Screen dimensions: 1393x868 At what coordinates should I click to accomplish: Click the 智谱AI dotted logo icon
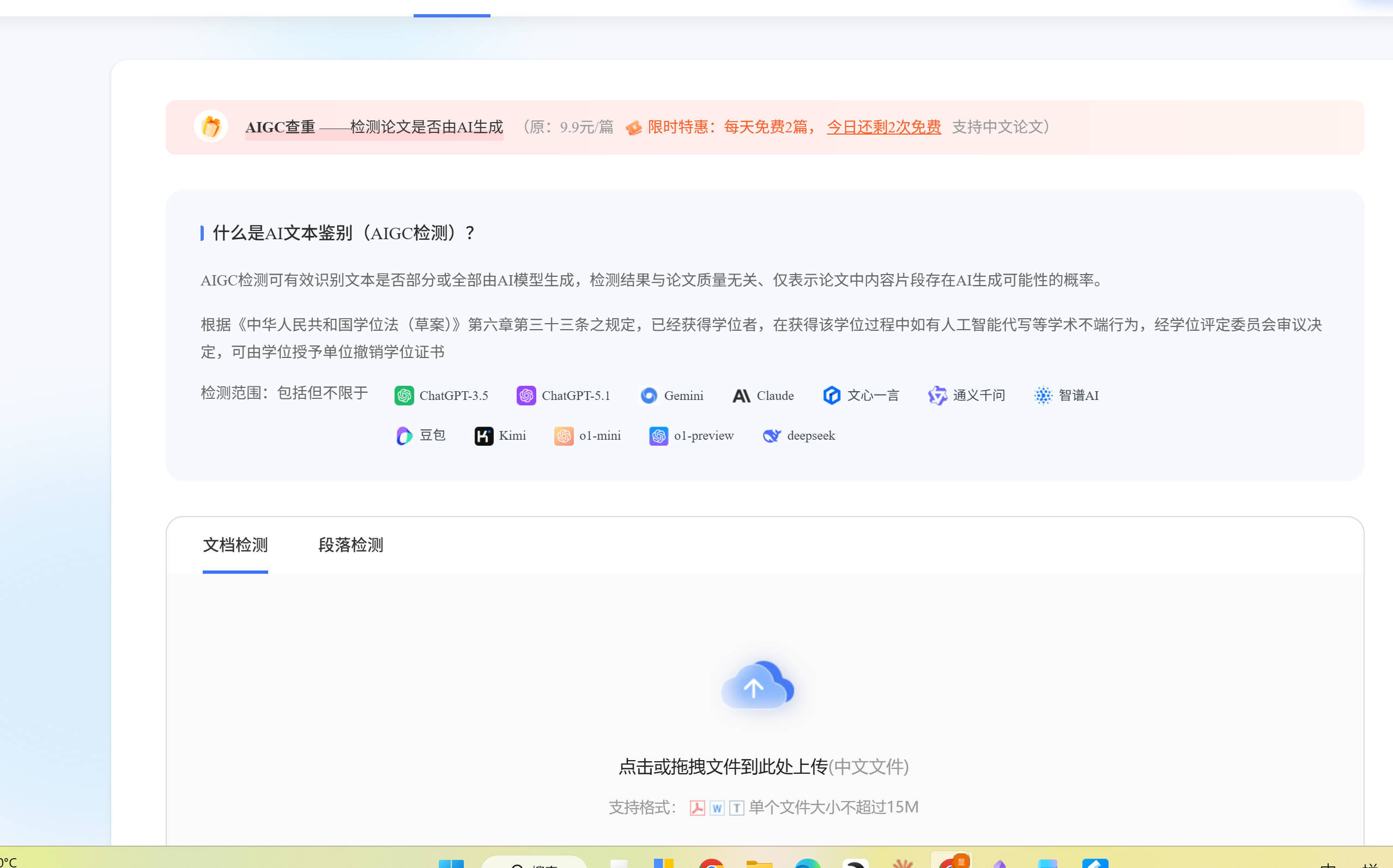click(1043, 396)
